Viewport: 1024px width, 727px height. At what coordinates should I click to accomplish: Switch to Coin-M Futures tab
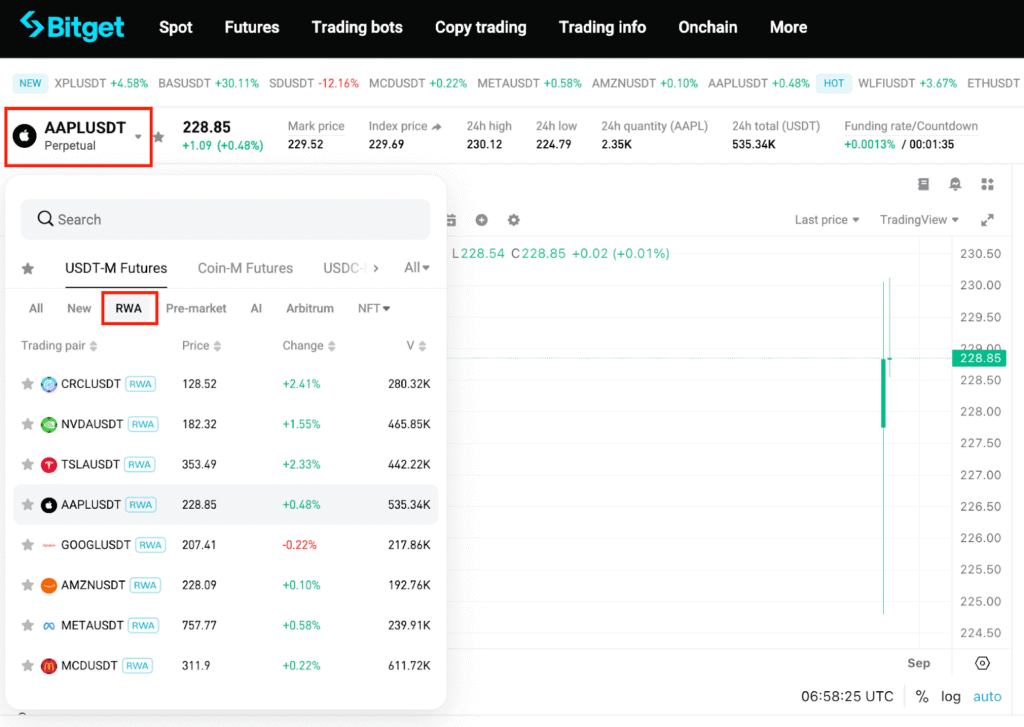point(245,268)
